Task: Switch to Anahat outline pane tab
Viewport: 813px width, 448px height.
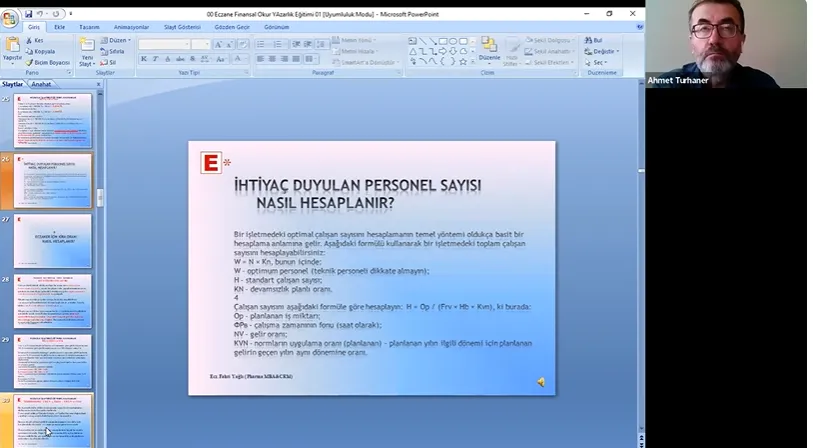Action: click(41, 84)
